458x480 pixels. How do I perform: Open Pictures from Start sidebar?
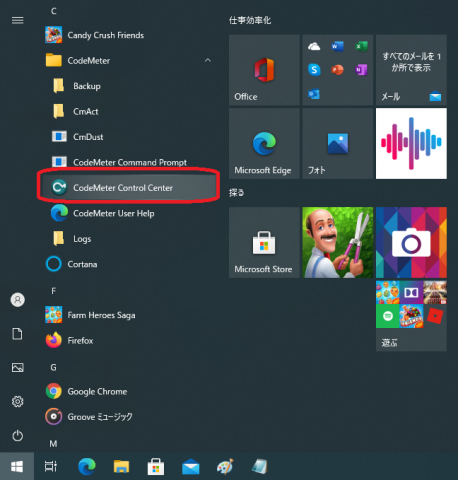coord(17,368)
